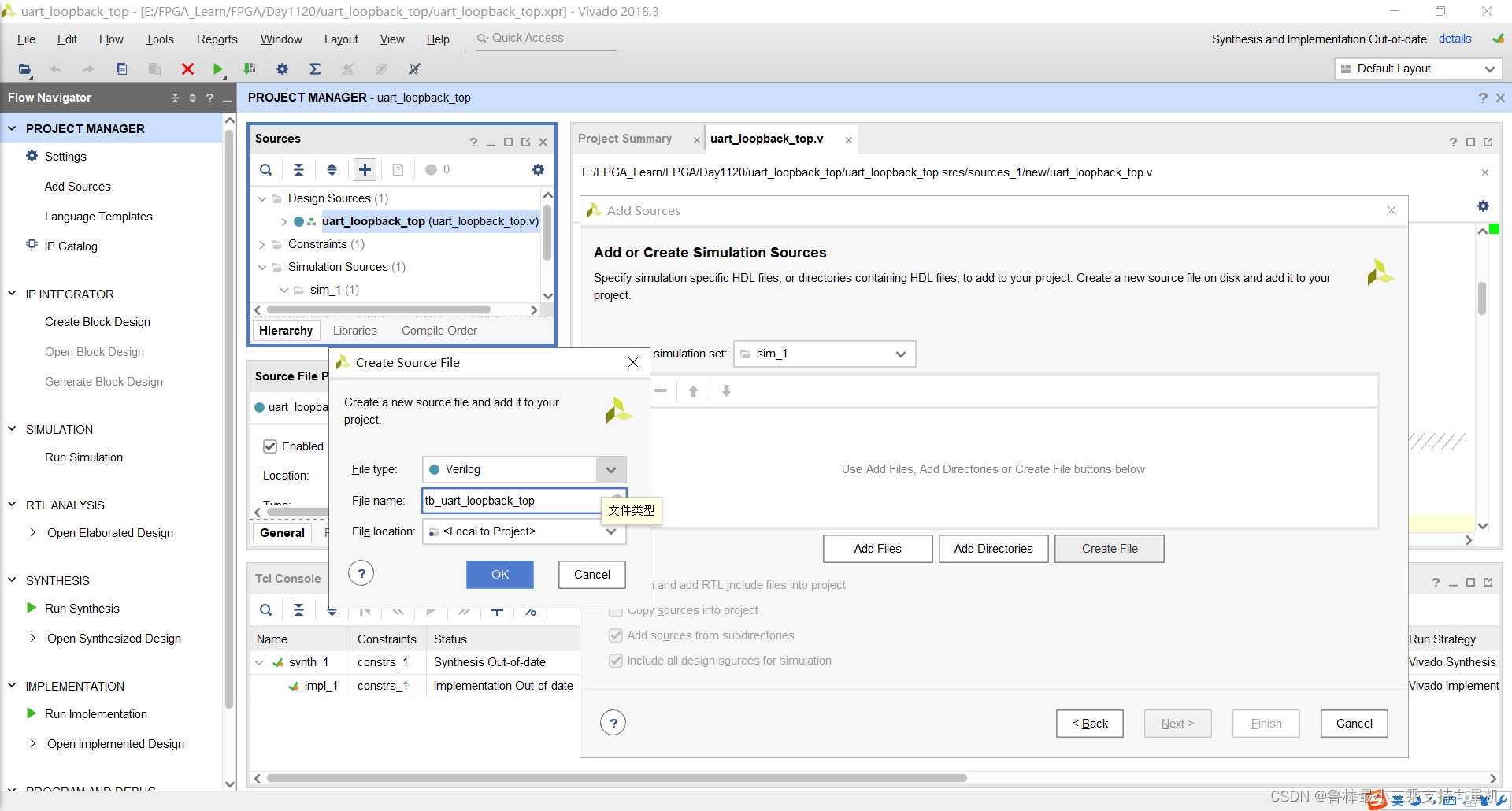Image resolution: width=1512 pixels, height=811 pixels.
Task: Click the Program Device toolbar icon
Action: [x=250, y=69]
